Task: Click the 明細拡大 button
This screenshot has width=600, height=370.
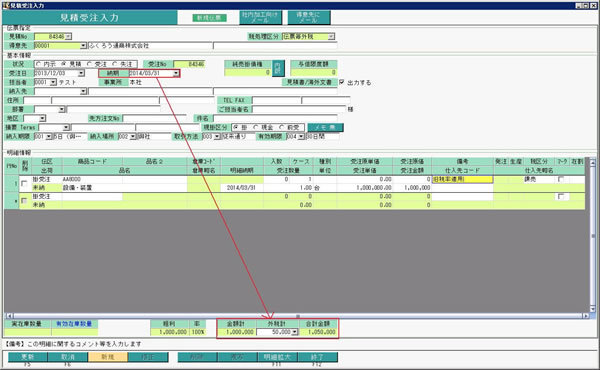Action: click(x=277, y=357)
